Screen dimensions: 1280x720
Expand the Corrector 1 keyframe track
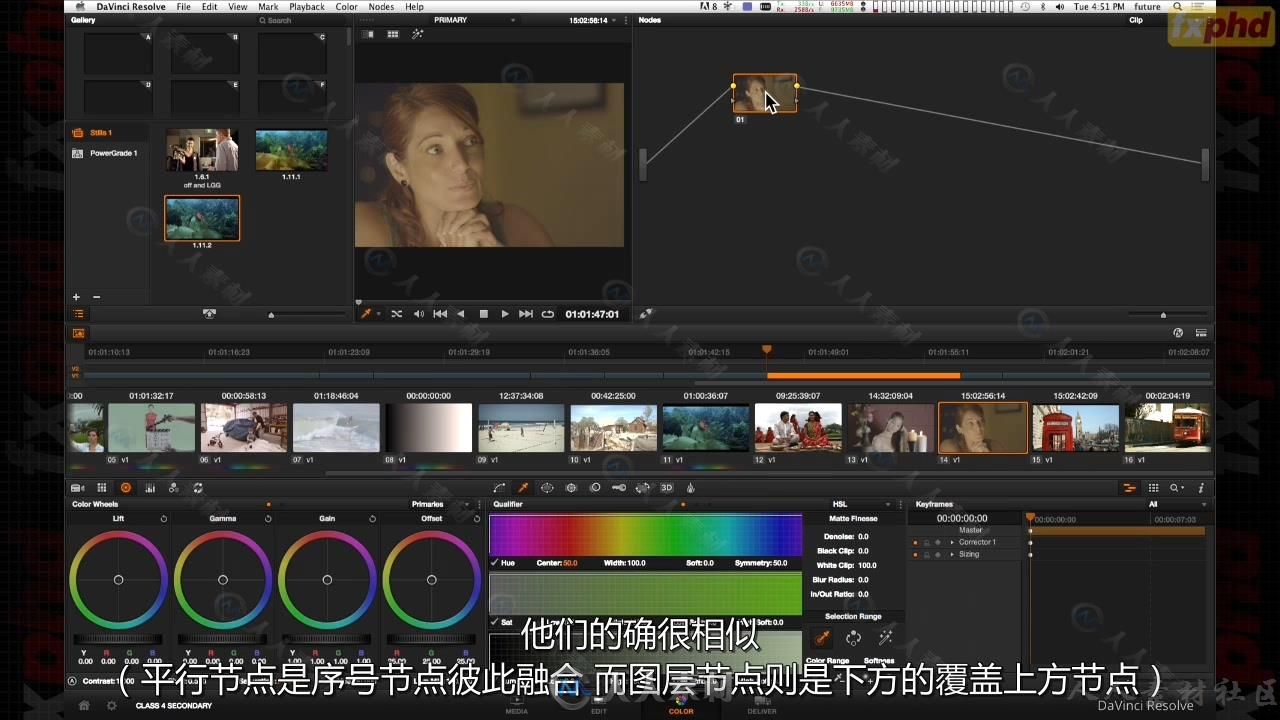(x=951, y=542)
